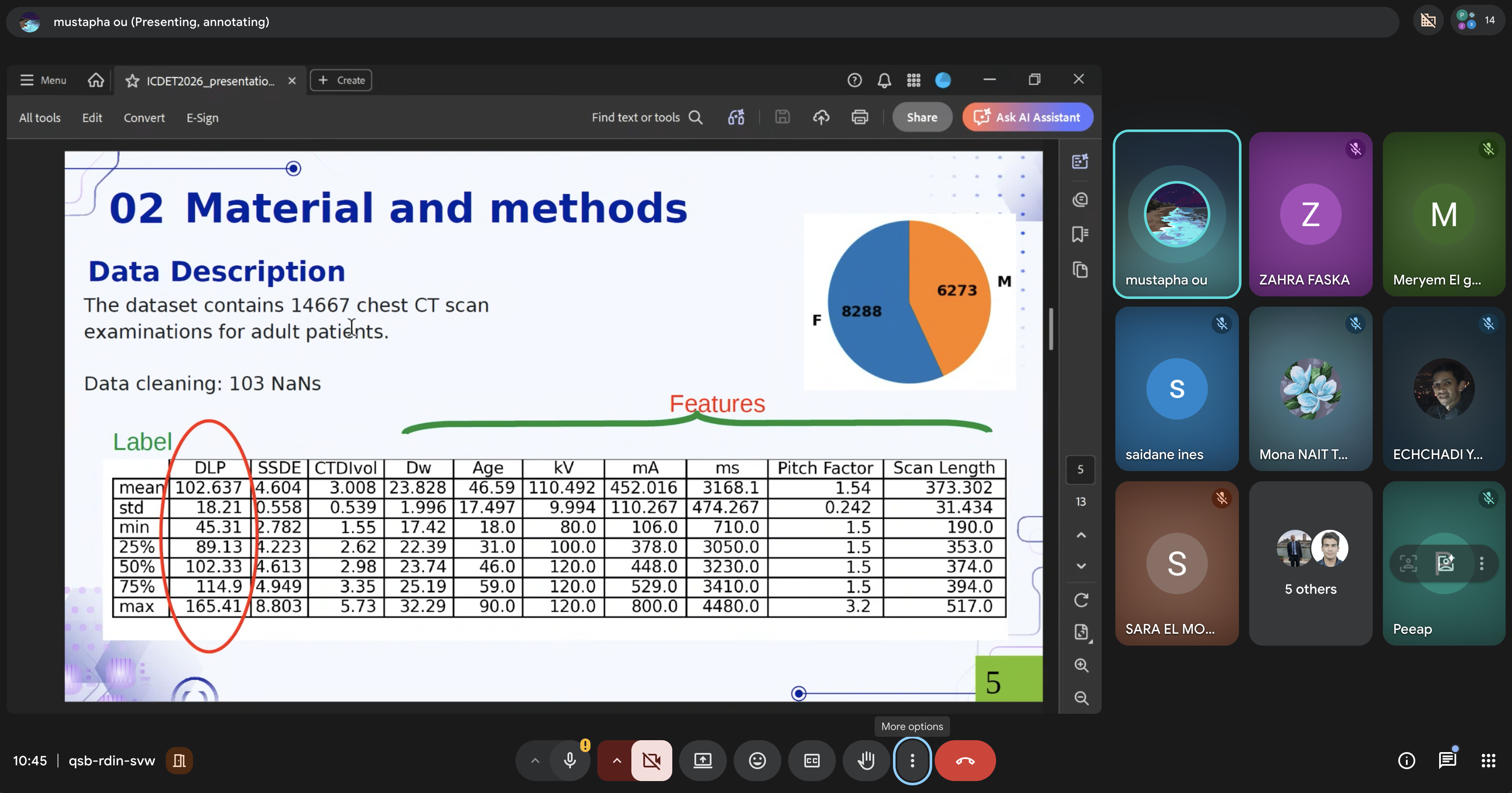Click the DLP column header in table
The height and width of the screenshot is (793, 1512).
(210, 468)
